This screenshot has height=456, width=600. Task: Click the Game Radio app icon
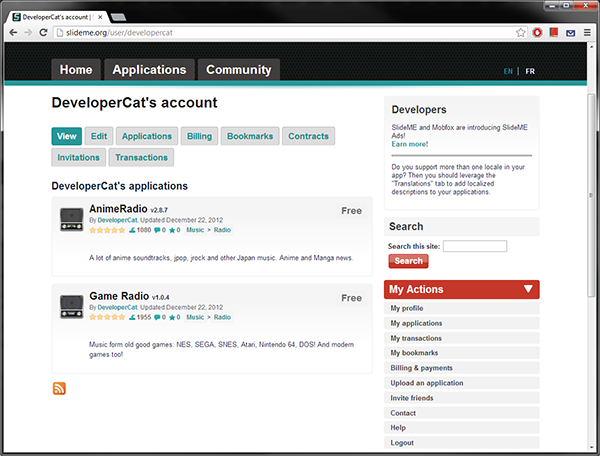coord(72,306)
